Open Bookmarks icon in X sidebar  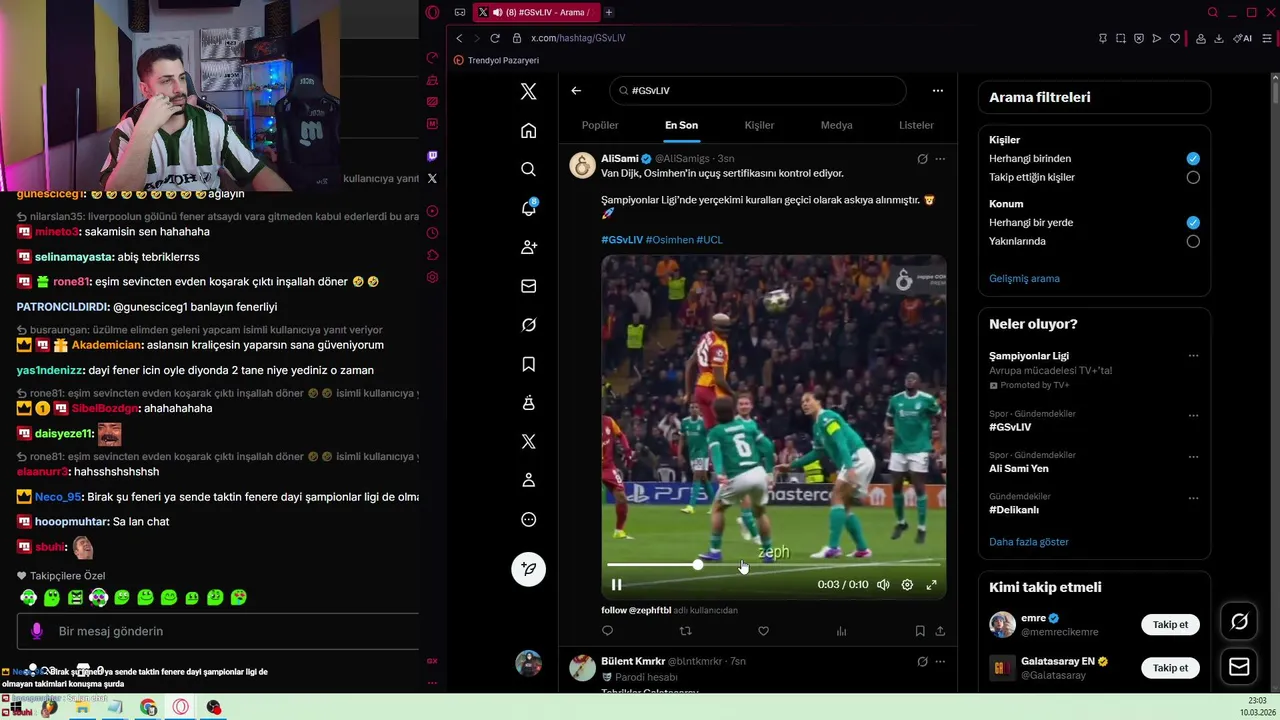coord(529,364)
